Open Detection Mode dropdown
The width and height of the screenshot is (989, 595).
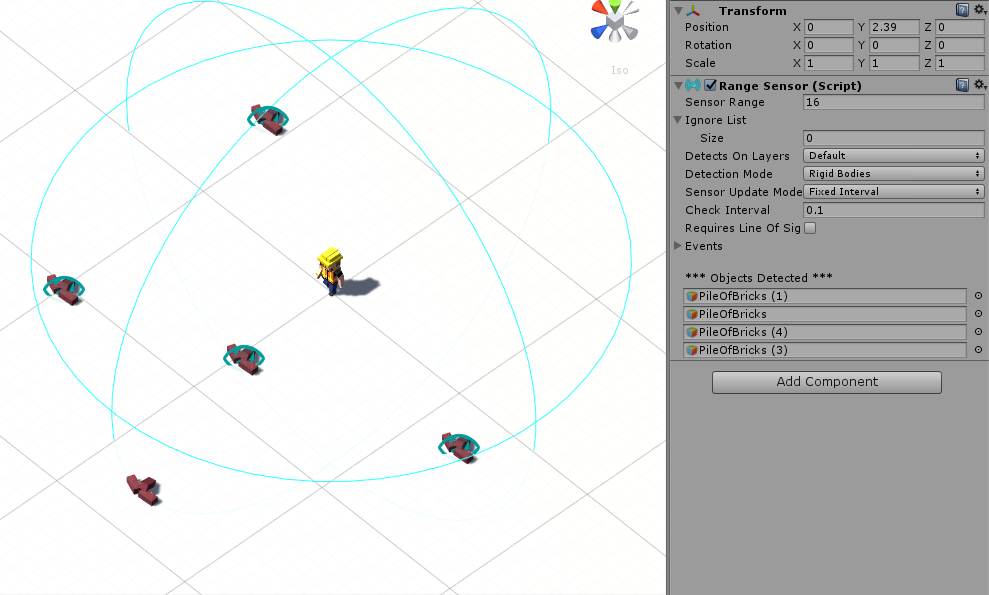pyautogui.click(x=894, y=174)
